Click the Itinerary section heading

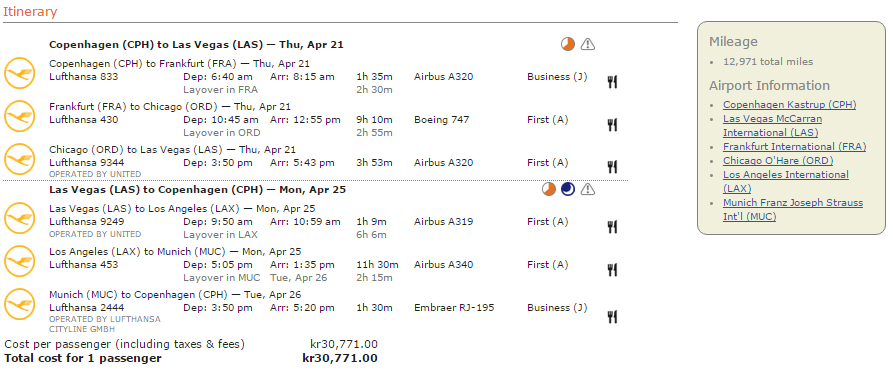[x=30, y=11]
